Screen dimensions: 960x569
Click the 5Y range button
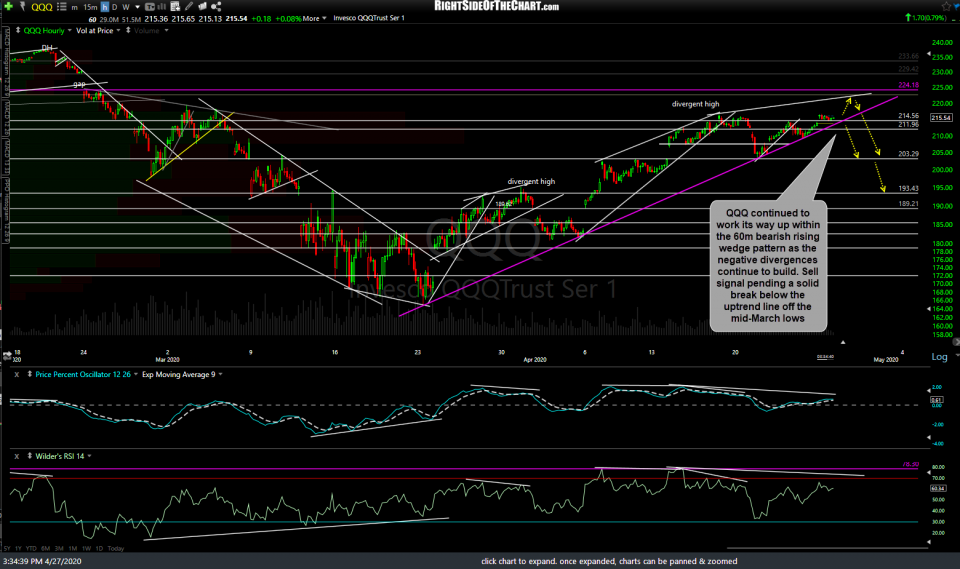coord(7,549)
